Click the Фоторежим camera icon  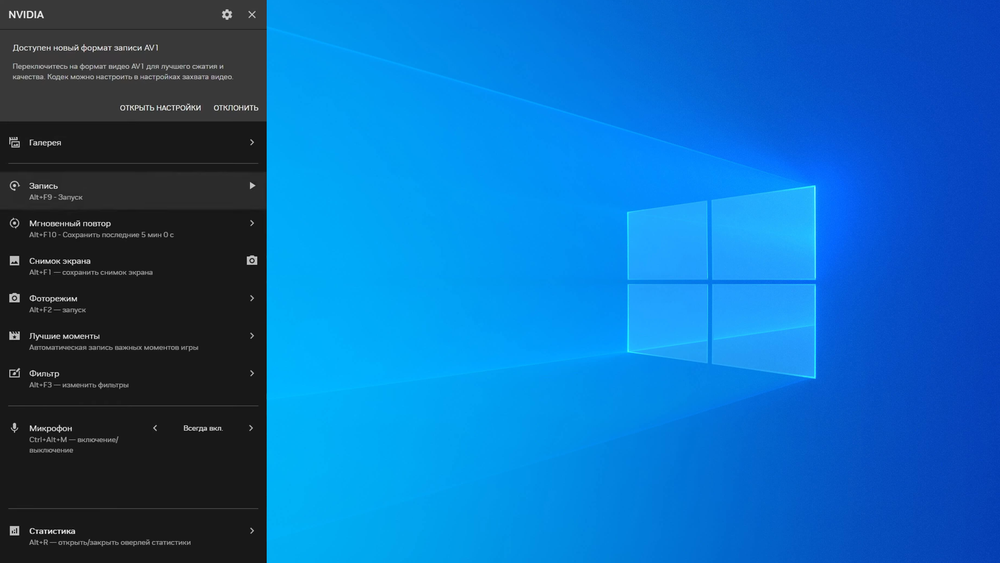tap(14, 298)
